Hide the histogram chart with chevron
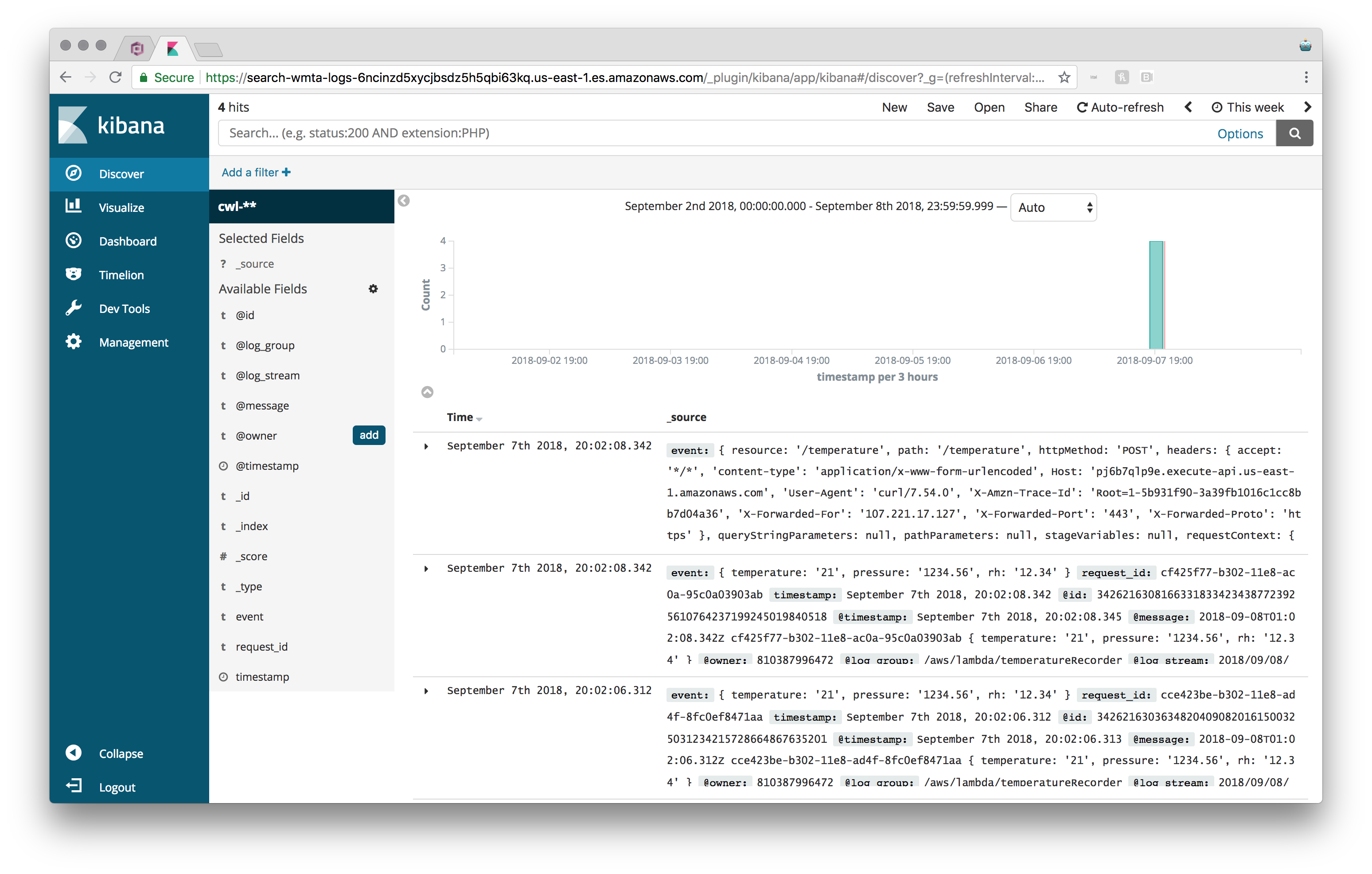Viewport: 1372px width, 874px height. point(427,392)
